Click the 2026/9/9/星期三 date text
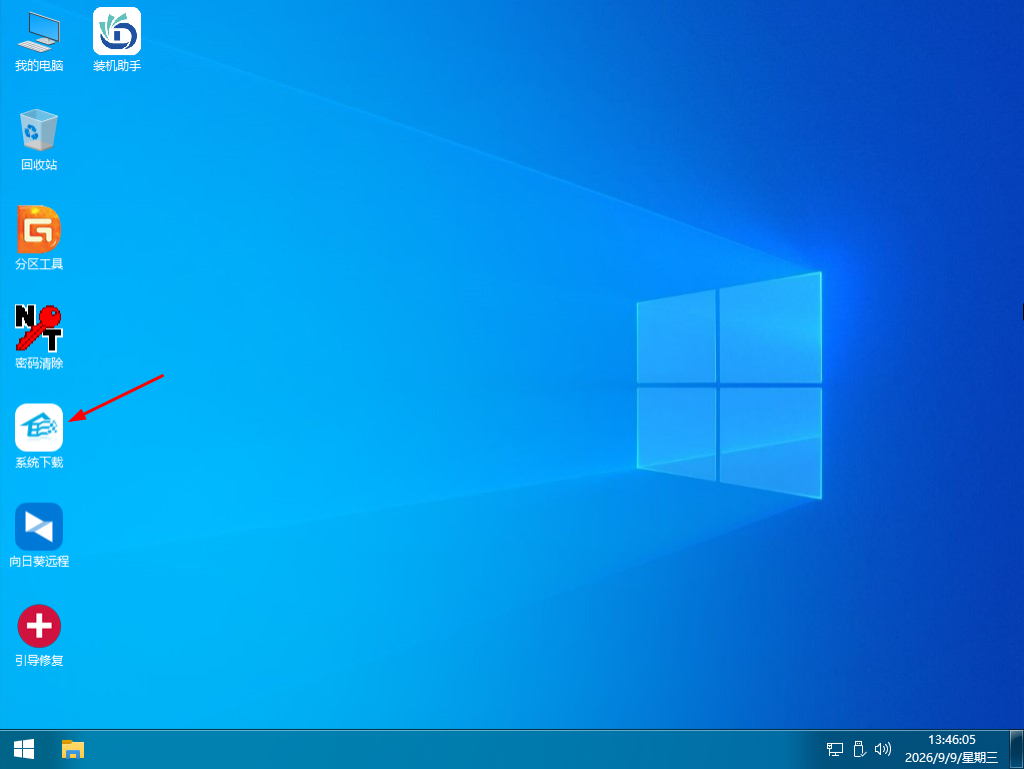This screenshot has width=1024, height=769. (952, 757)
